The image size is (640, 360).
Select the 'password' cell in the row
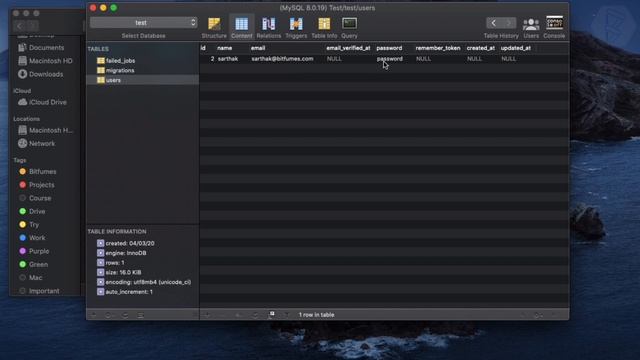pyautogui.click(x=390, y=59)
